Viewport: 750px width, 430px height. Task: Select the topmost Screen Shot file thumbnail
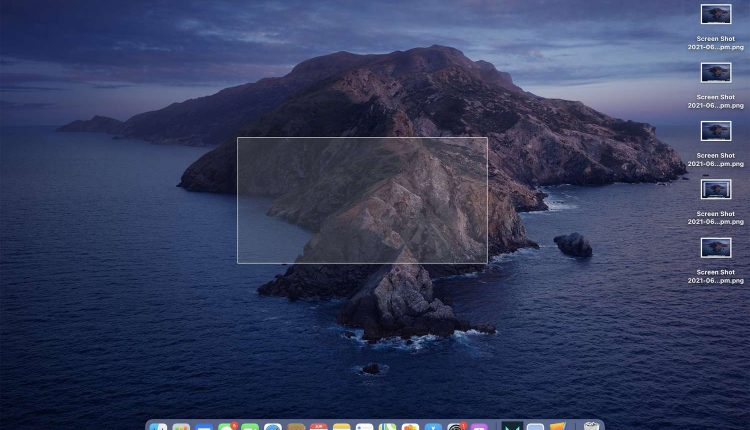[716, 14]
